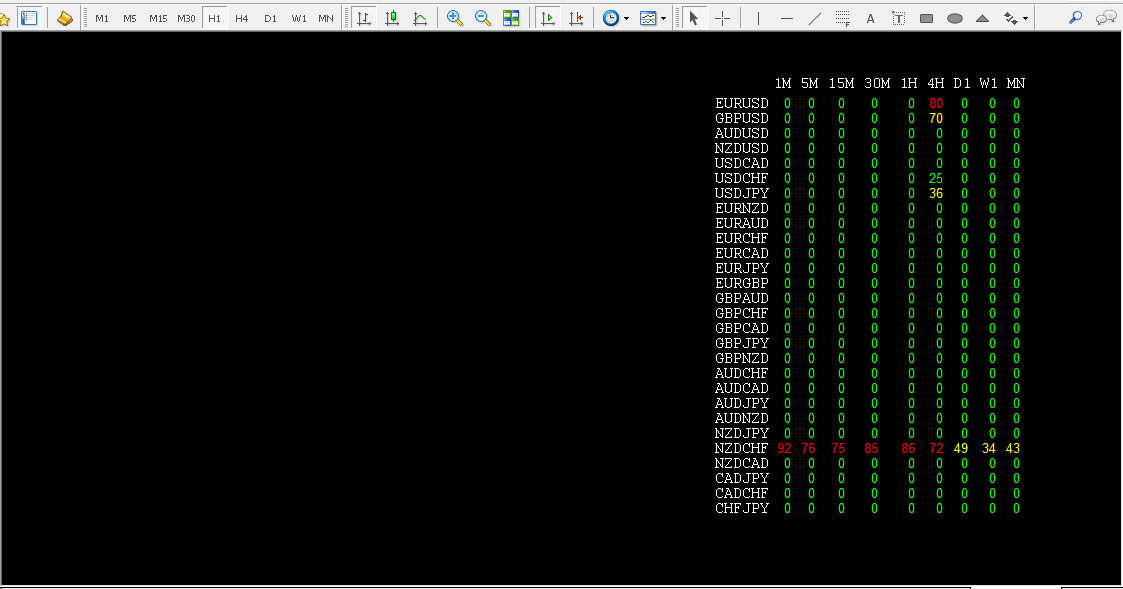Zoom in on the chart
Image resolution: width=1123 pixels, height=589 pixels.
[x=455, y=18]
